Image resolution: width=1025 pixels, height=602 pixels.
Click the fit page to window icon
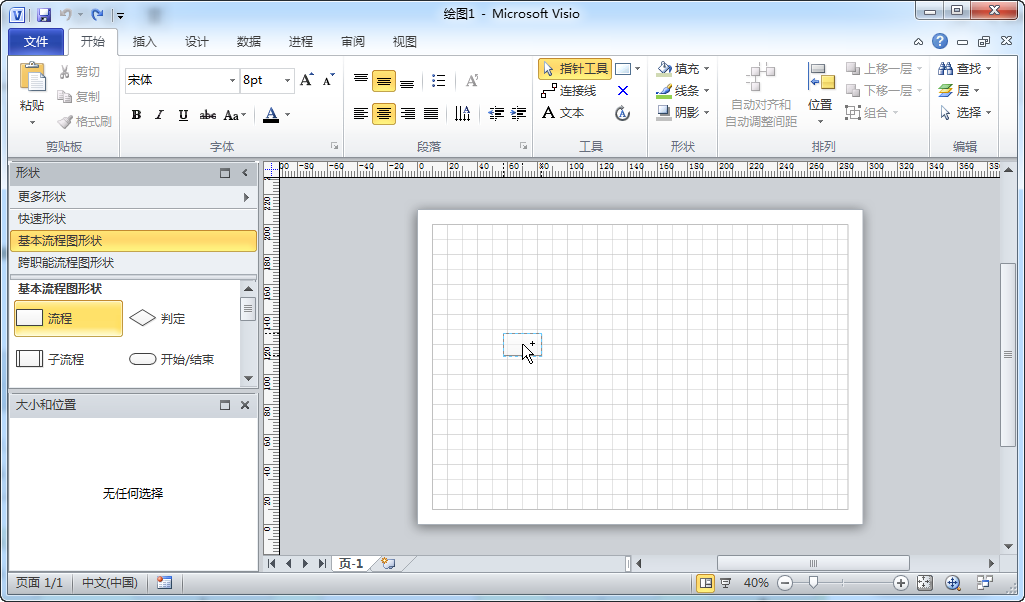pyautogui.click(x=924, y=583)
